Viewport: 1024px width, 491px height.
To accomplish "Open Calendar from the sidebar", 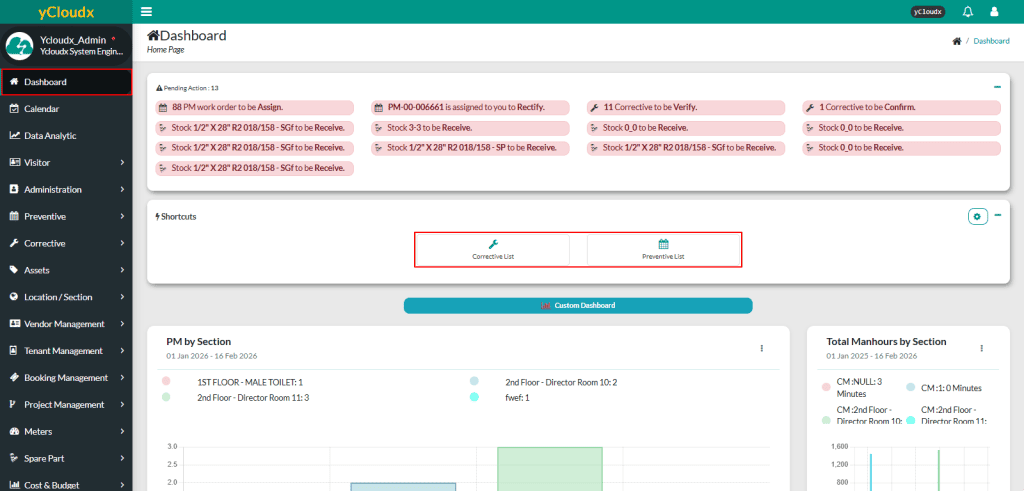I will click(x=42, y=108).
